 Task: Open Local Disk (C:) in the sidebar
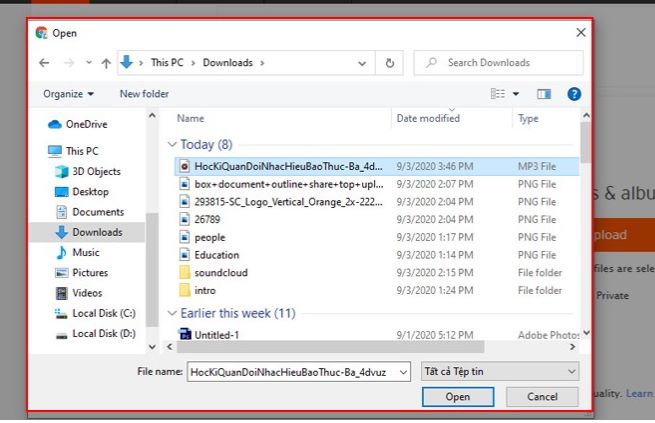click(x=96, y=313)
